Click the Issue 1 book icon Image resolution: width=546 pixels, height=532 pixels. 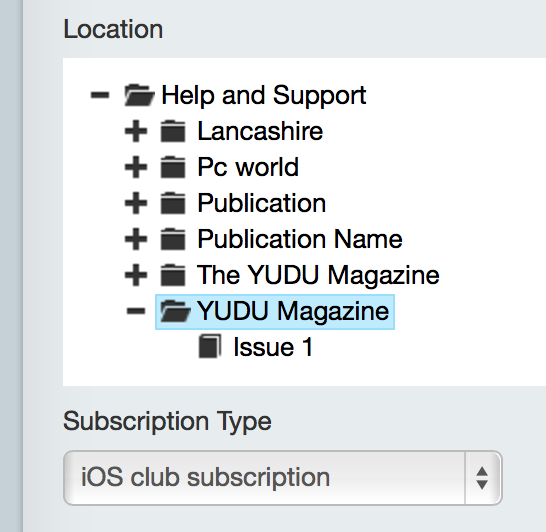click(x=210, y=346)
